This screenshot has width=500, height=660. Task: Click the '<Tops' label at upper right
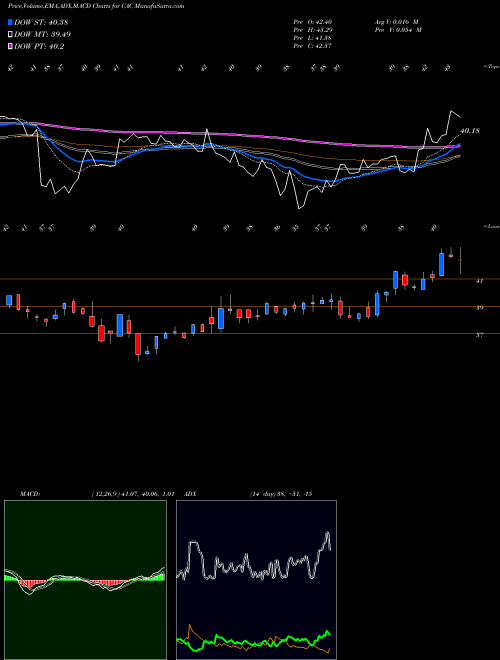coord(492,67)
